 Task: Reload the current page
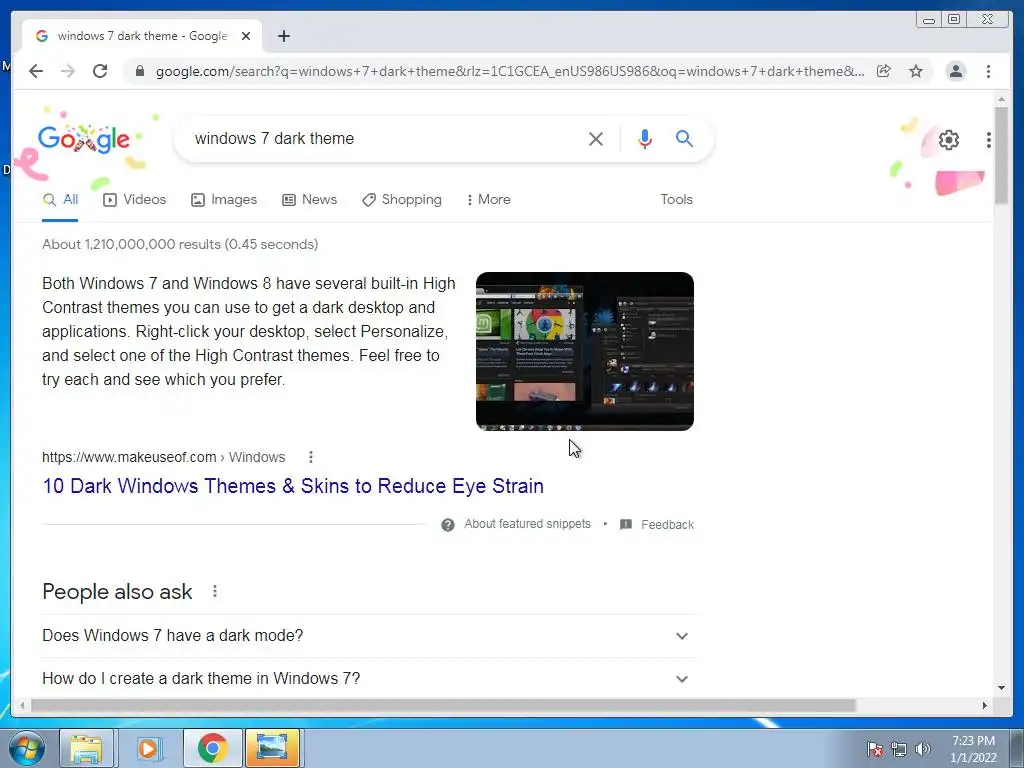click(x=99, y=71)
